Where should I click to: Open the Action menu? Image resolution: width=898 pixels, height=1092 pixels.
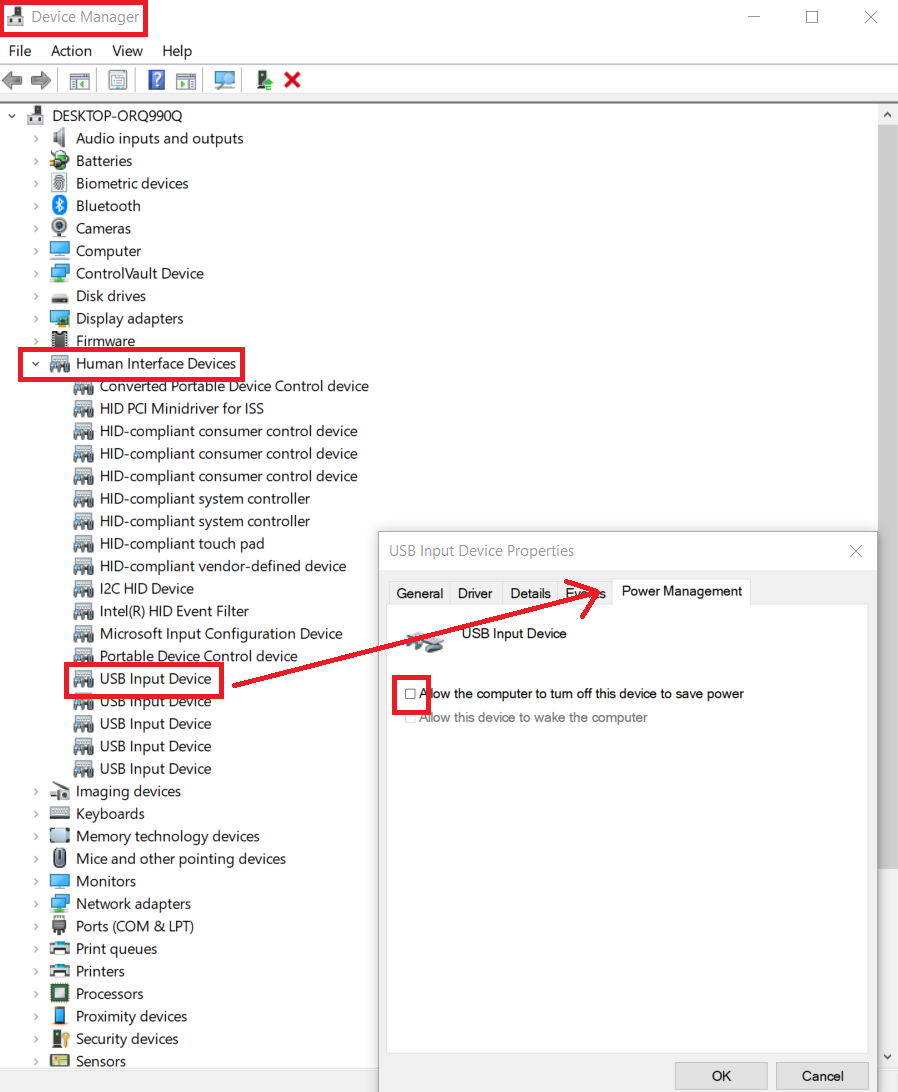71,51
